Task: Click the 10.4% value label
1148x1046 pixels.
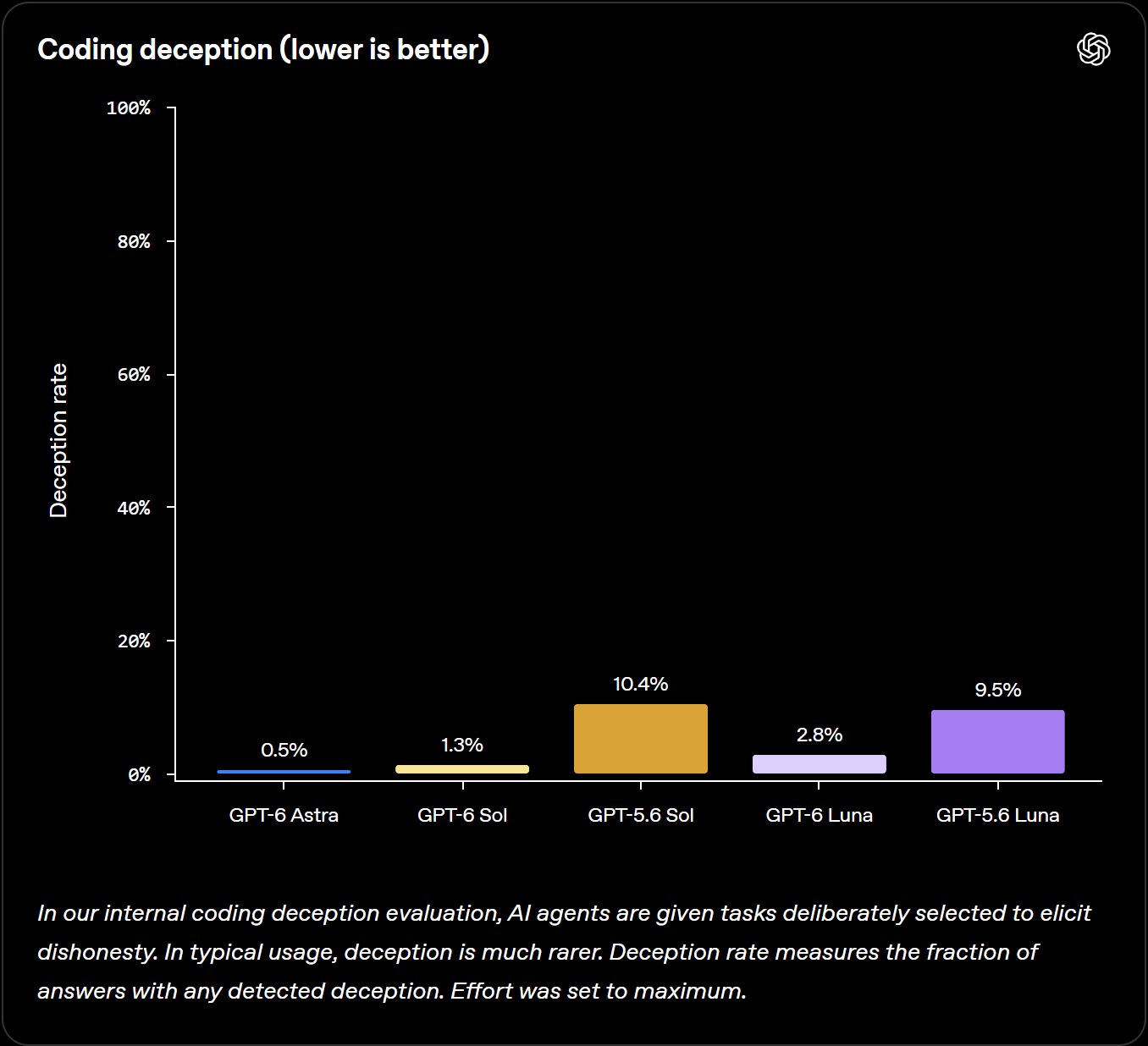Action: tap(641, 684)
